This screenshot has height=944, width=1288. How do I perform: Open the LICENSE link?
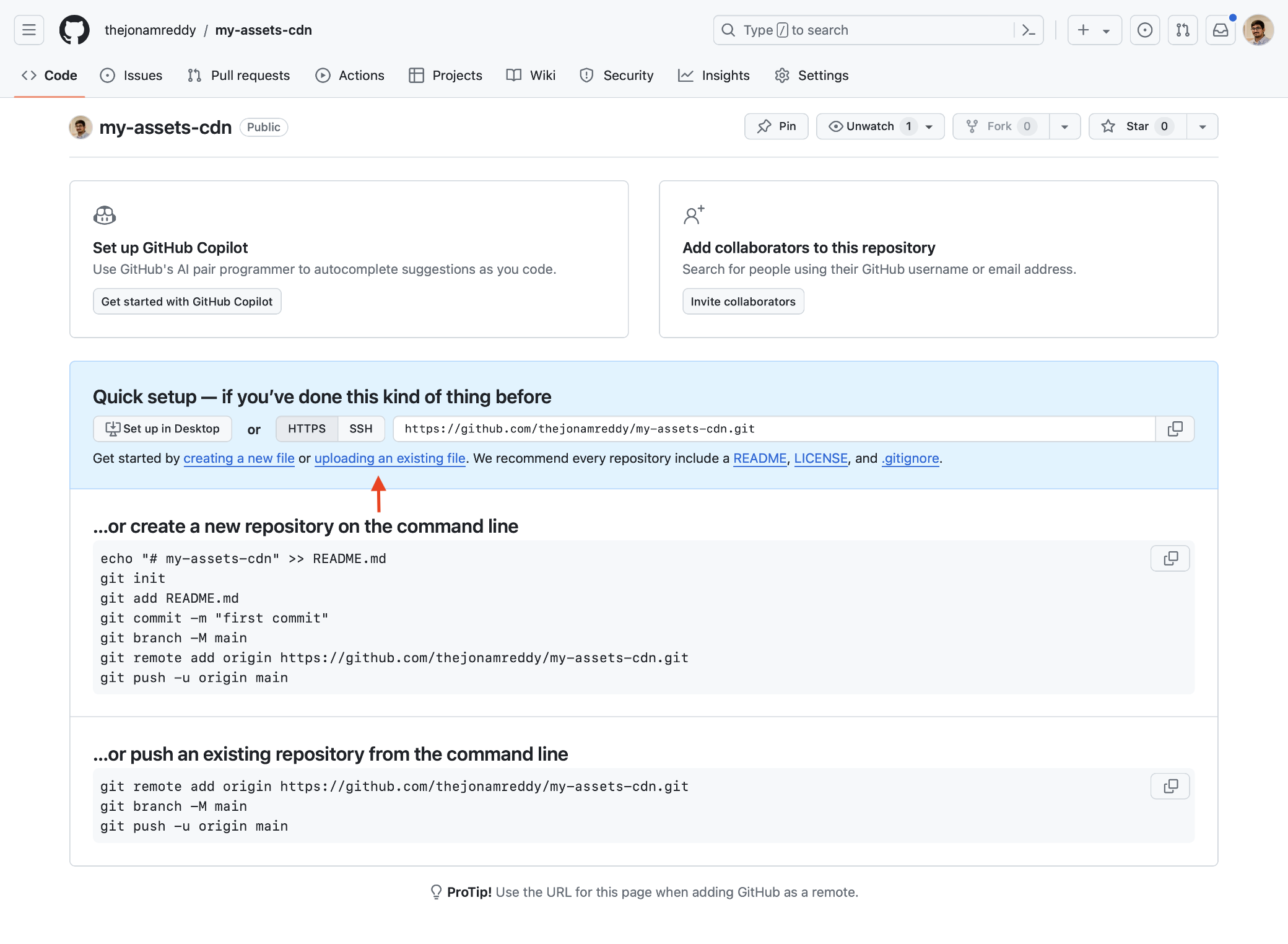(x=821, y=458)
